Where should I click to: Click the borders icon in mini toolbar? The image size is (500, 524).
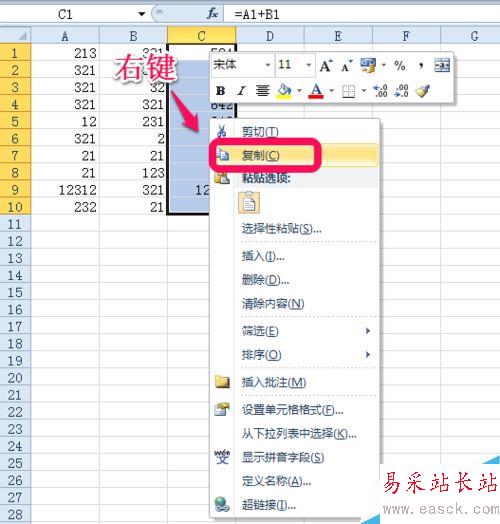[348, 91]
